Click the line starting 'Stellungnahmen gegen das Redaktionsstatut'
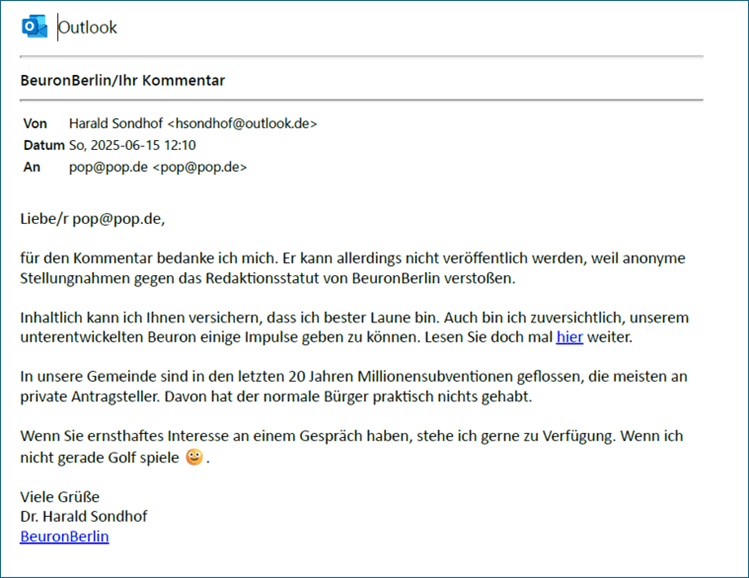The height and width of the screenshot is (578, 749). [x=268, y=278]
